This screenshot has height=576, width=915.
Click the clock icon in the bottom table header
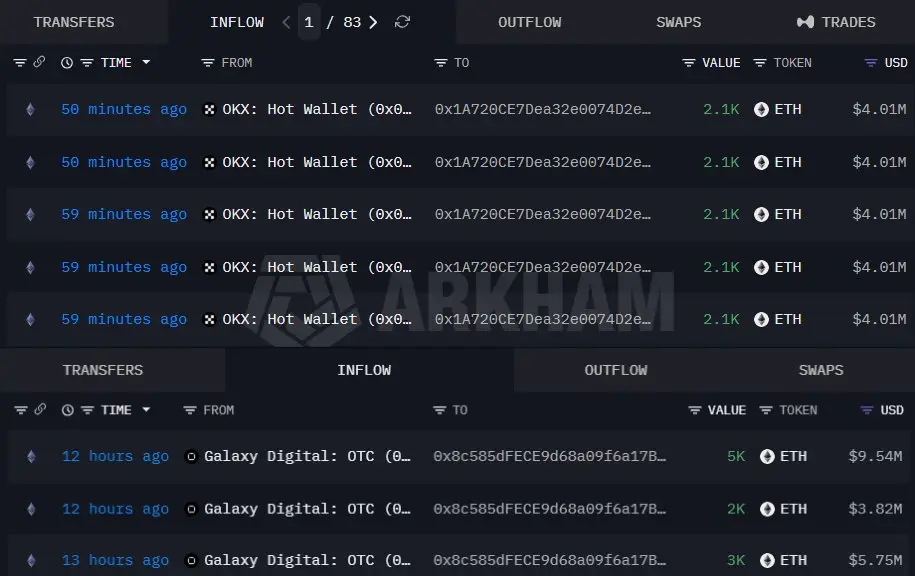point(68,410)
